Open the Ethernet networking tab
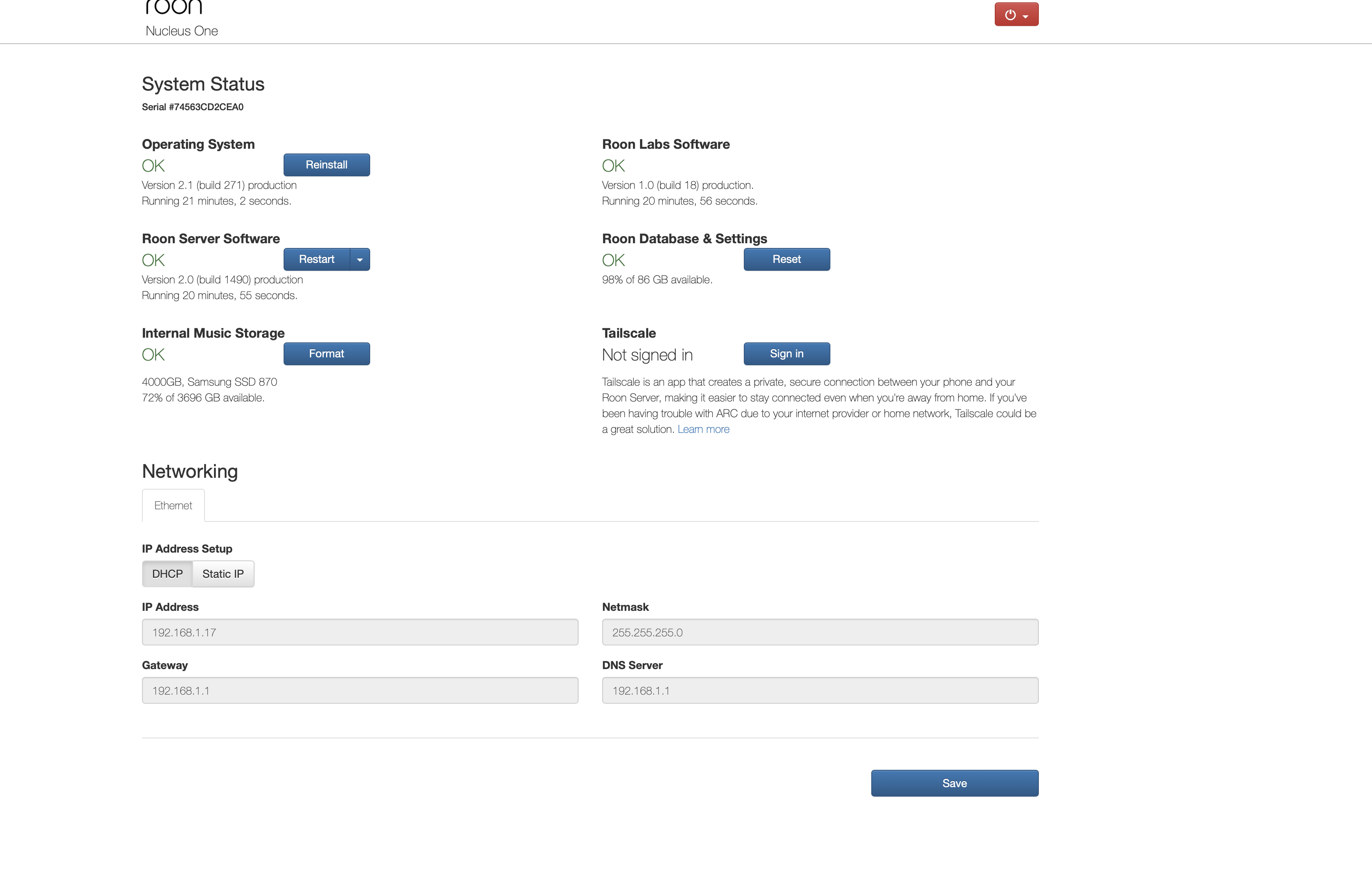 point(173,505)
